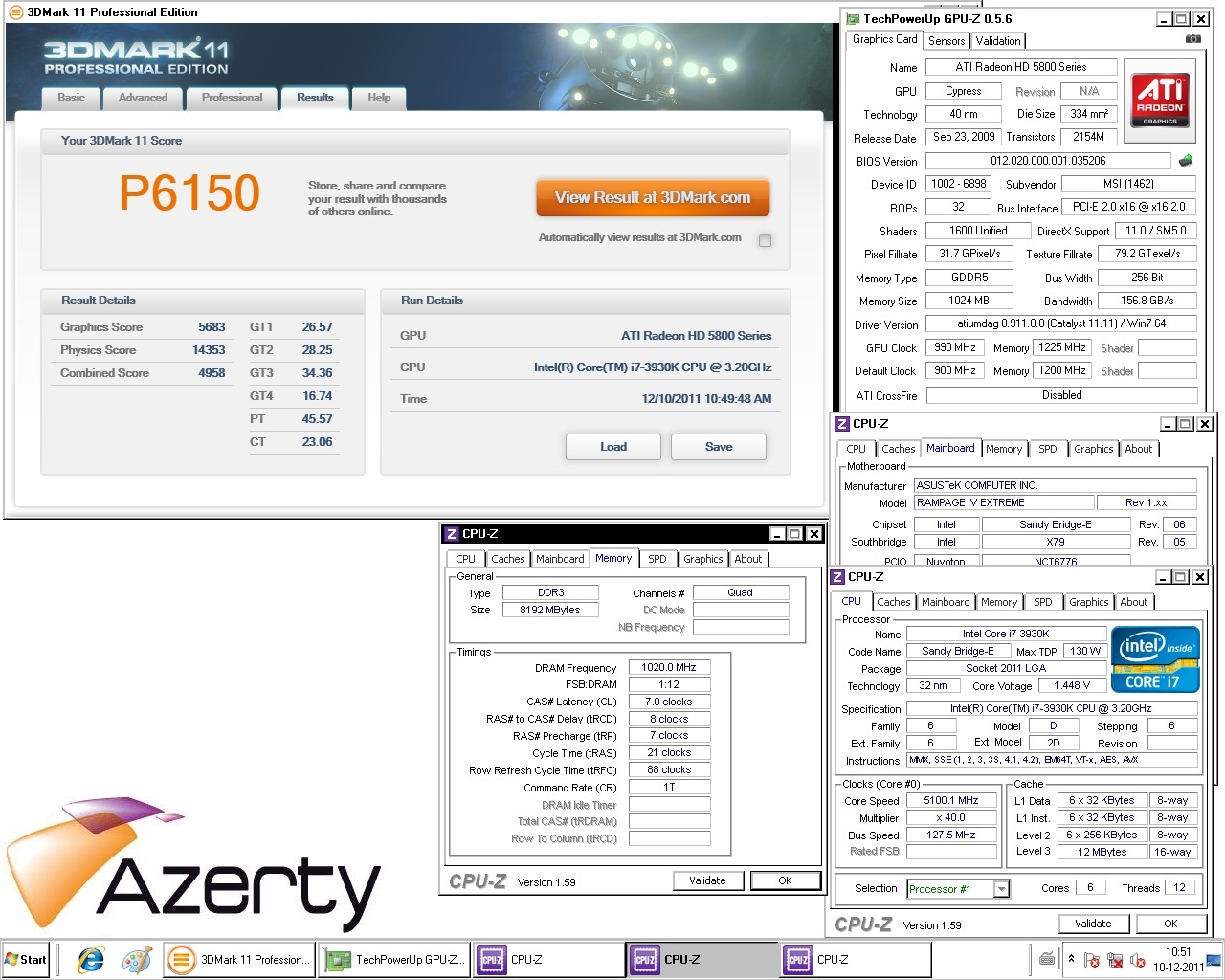This screenshot has width=1225, height=980.
Task: Open the Professional tab in 3DMark
Action: (232, 98)
